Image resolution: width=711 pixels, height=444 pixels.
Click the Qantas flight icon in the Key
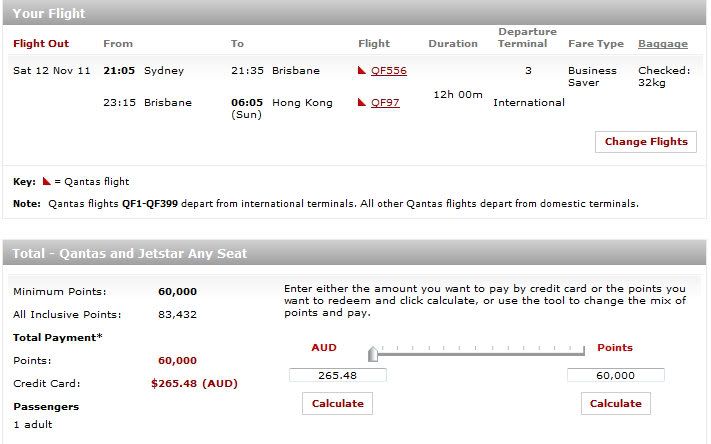[x=46, y=181]
